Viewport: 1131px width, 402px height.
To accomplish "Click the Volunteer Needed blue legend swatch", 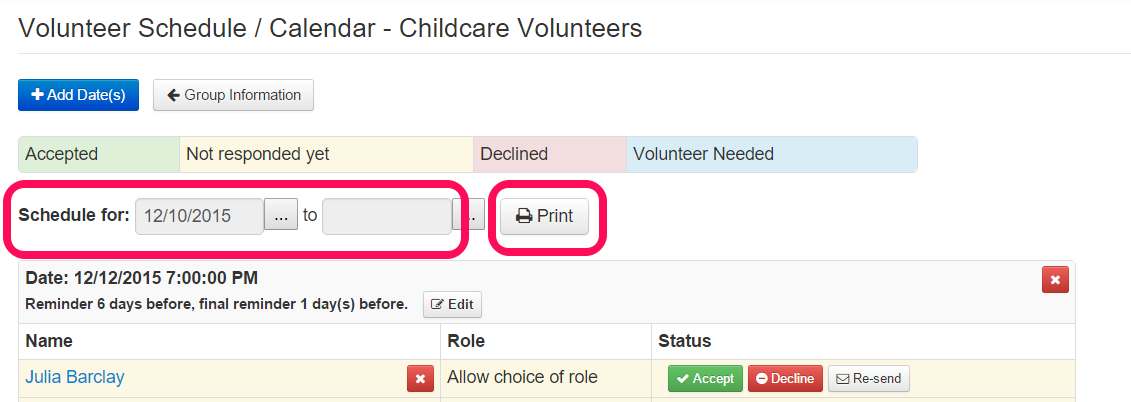I will [x=772, y=154].
